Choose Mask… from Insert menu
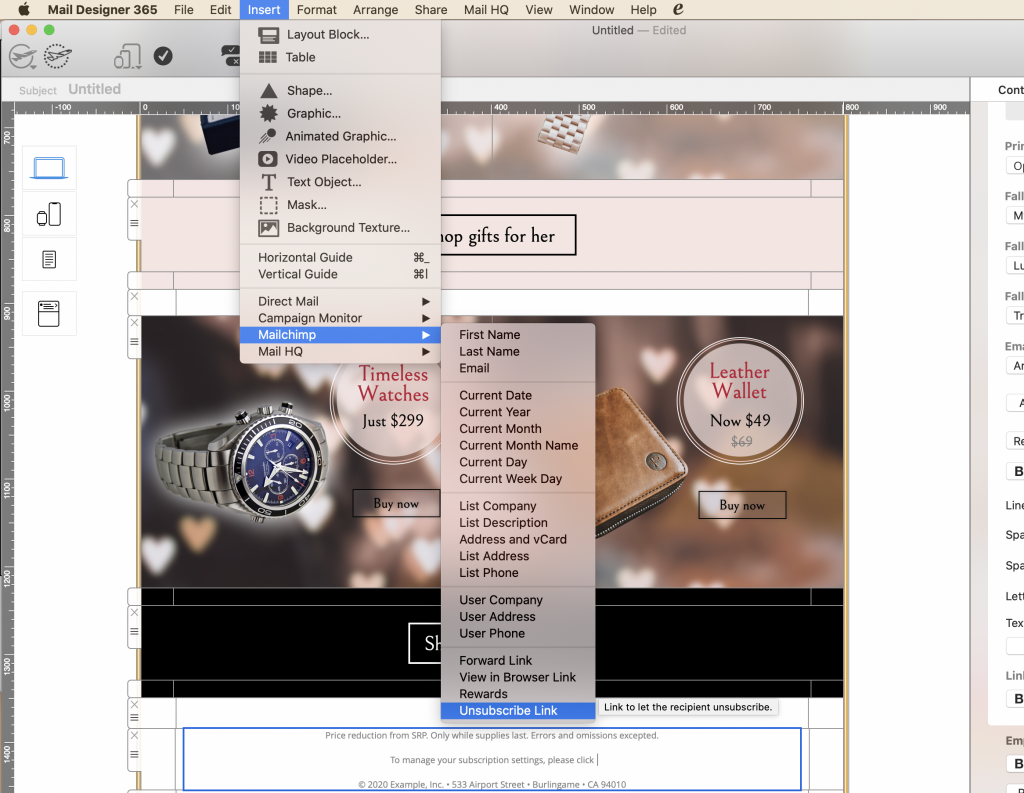 pyautogui.click(x=340, y=205)
